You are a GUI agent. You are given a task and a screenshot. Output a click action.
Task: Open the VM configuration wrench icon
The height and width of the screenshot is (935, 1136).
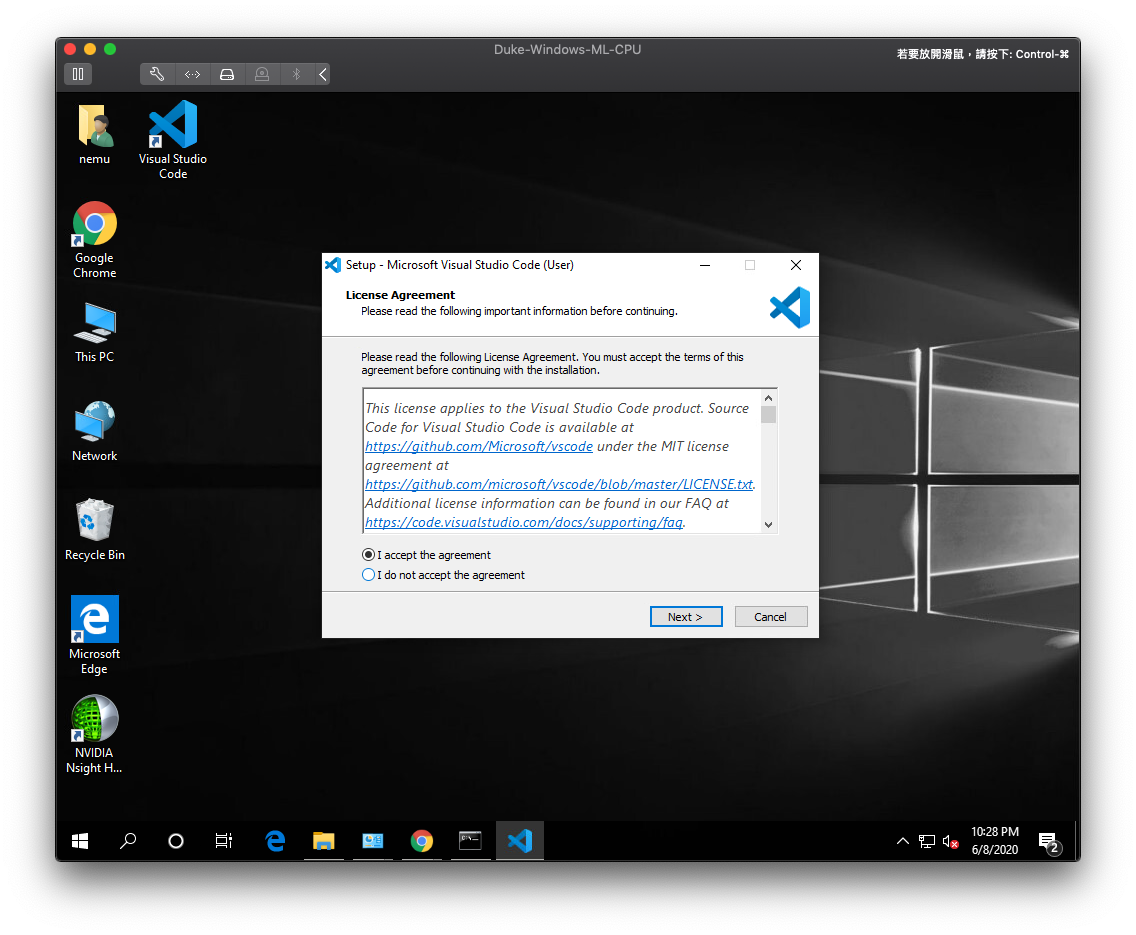(157, 73)
